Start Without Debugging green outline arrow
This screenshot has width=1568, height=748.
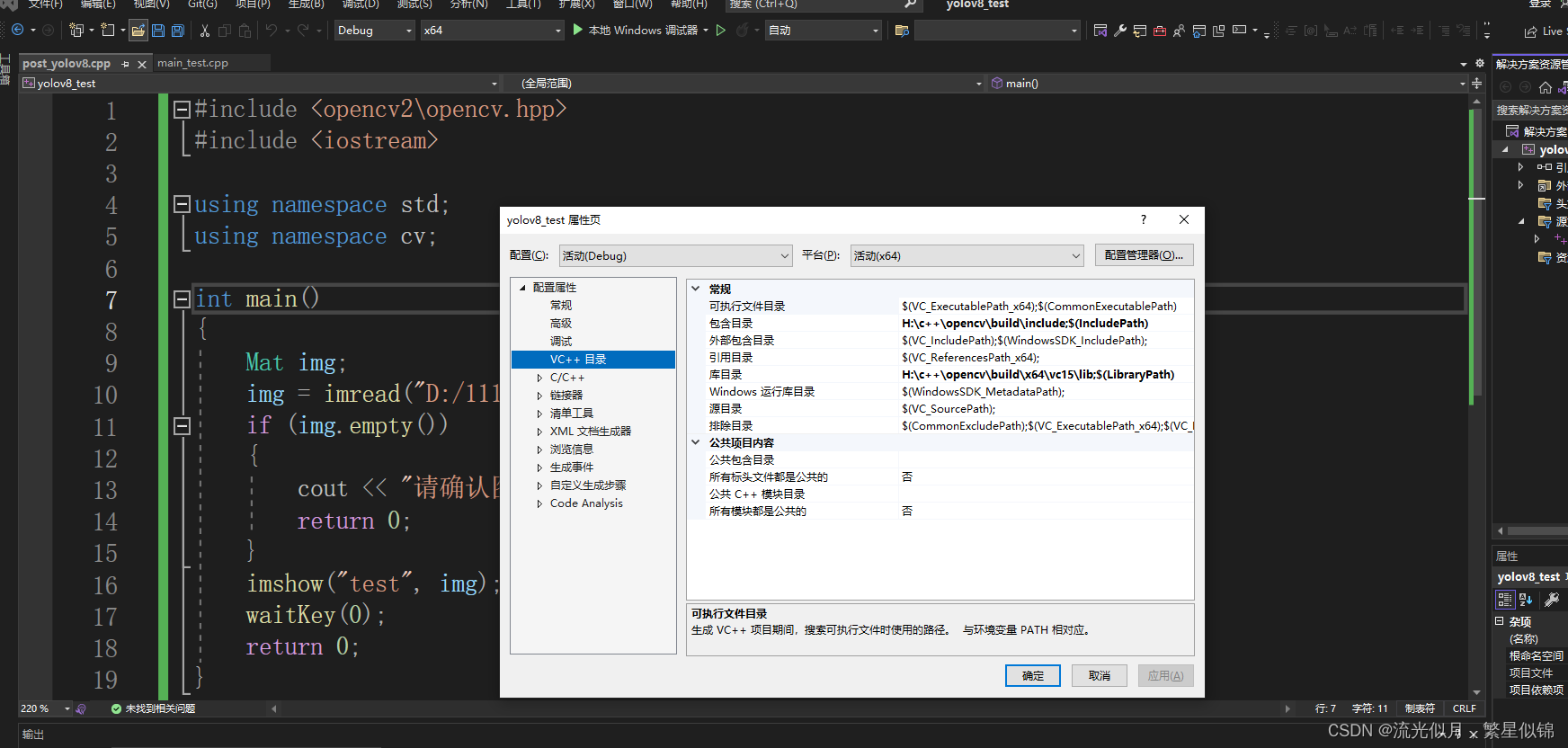pyautogui.click(x=721, y=31)
